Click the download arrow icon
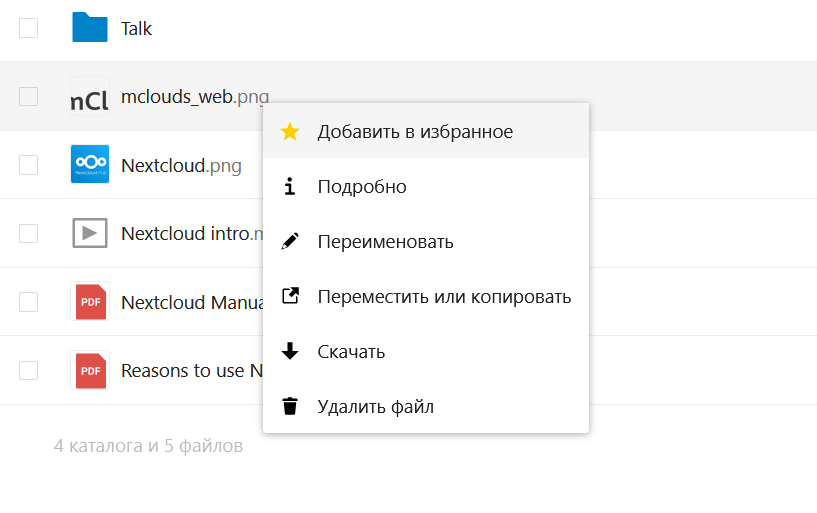Viewport: 817px width, 513px height. (290, 352)
